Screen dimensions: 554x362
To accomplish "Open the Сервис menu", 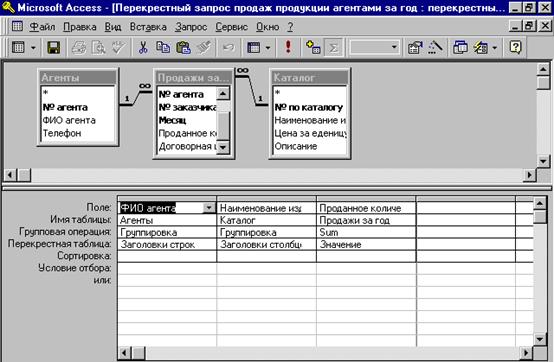I will pyautogui.click(x=231, y=27).
